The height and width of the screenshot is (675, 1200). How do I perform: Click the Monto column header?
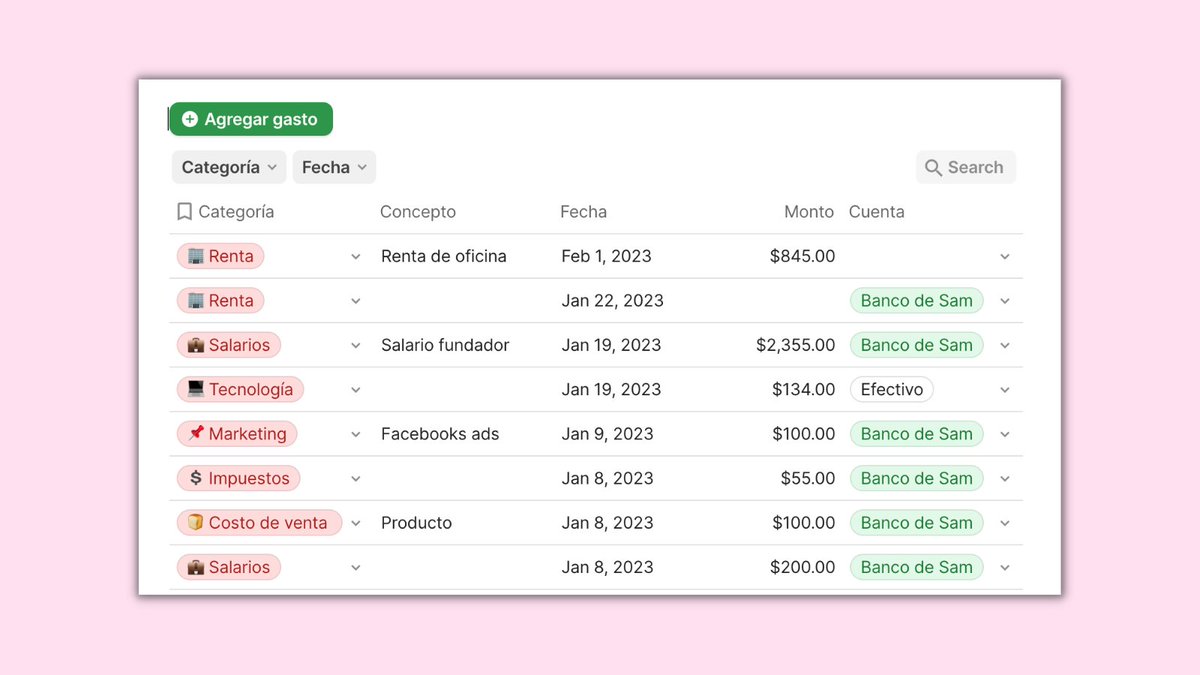[x=808, y=211]
